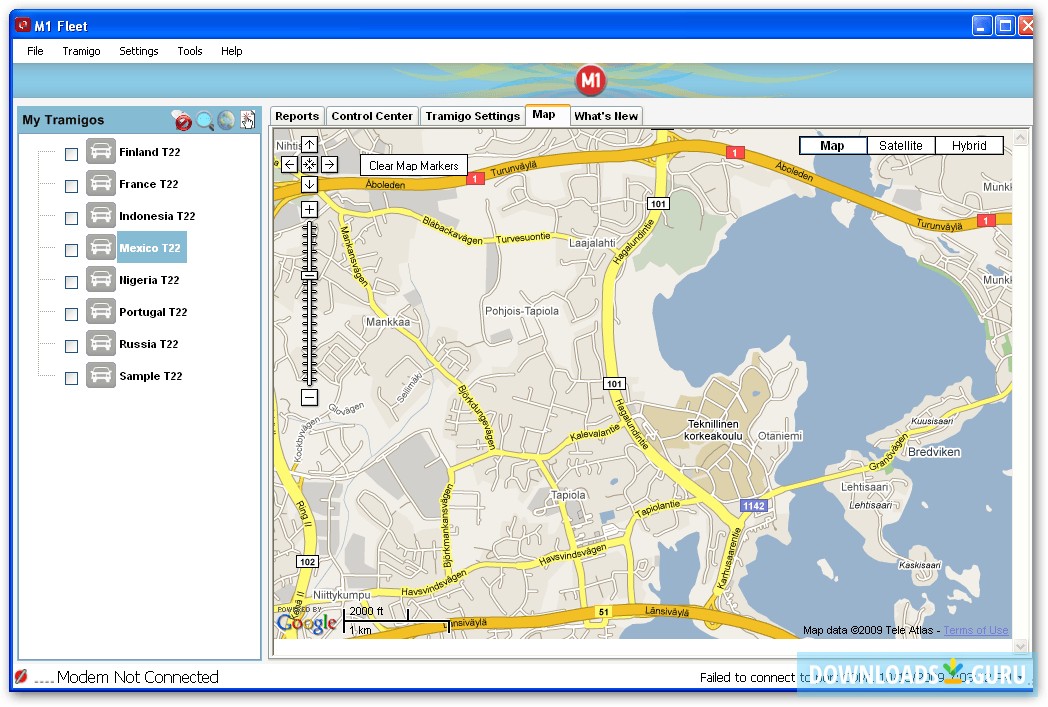Pan the map down with arrow button
The image size is (1048, 707).
309,184
